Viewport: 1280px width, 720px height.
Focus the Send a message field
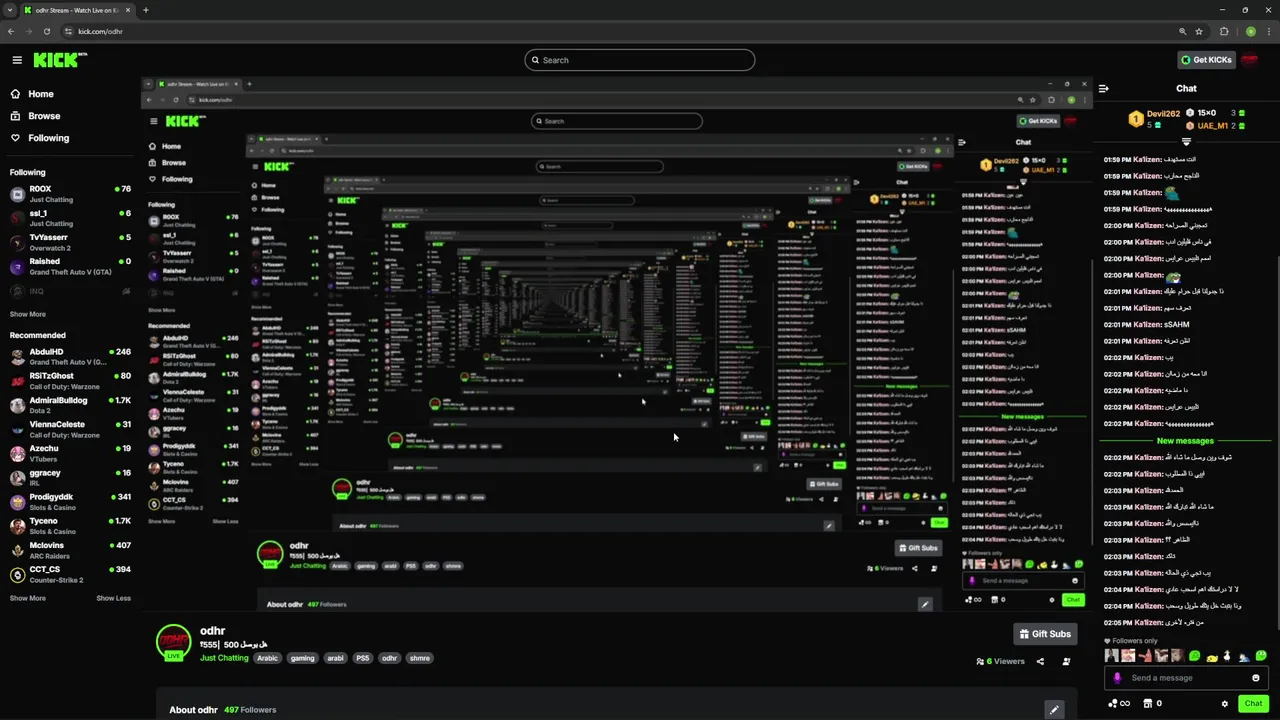1186,678
